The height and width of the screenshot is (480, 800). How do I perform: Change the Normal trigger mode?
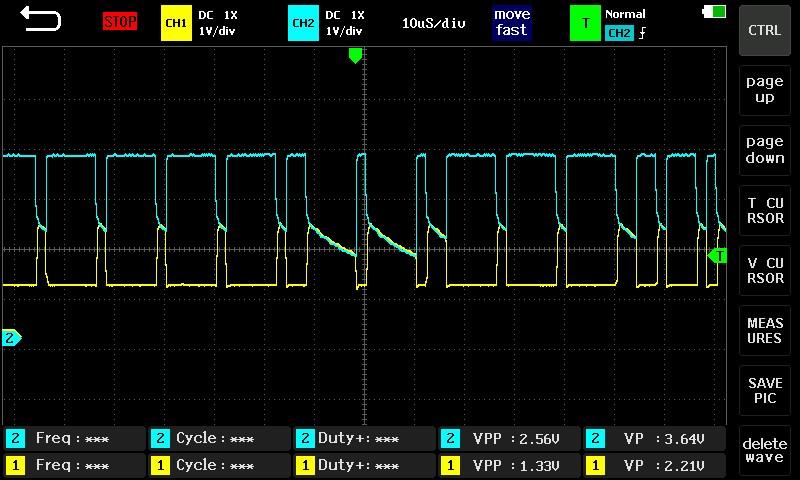[x=625, y=14]
